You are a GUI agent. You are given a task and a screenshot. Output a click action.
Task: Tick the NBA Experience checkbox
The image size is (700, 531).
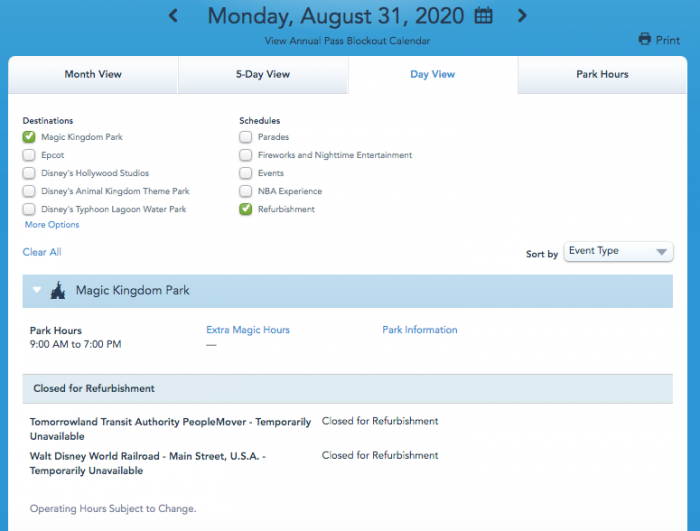point(246,191)
